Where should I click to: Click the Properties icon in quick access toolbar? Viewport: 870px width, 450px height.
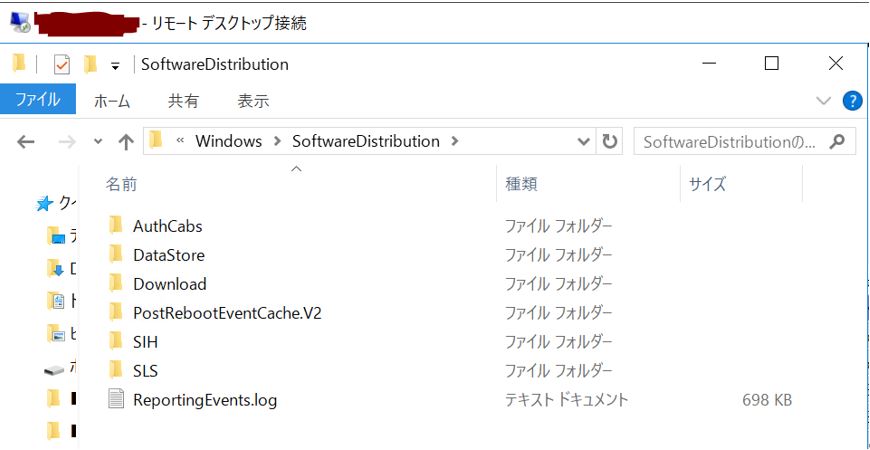[x=61, y=65]
